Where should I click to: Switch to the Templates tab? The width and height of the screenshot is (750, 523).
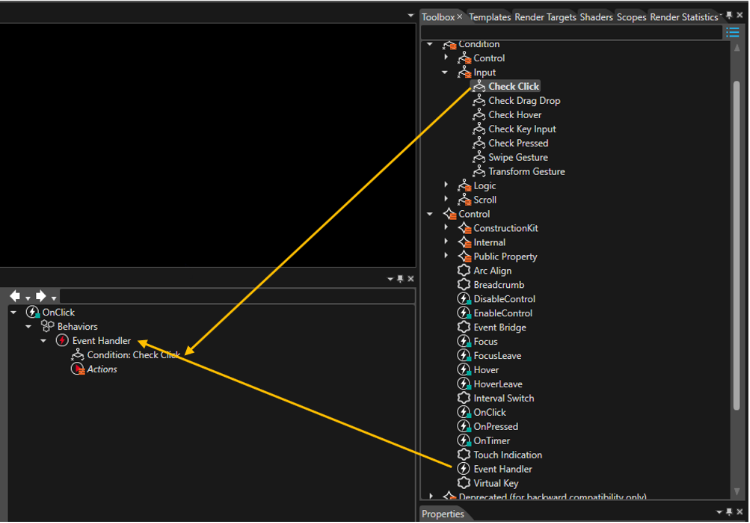(x=489, y=17)
